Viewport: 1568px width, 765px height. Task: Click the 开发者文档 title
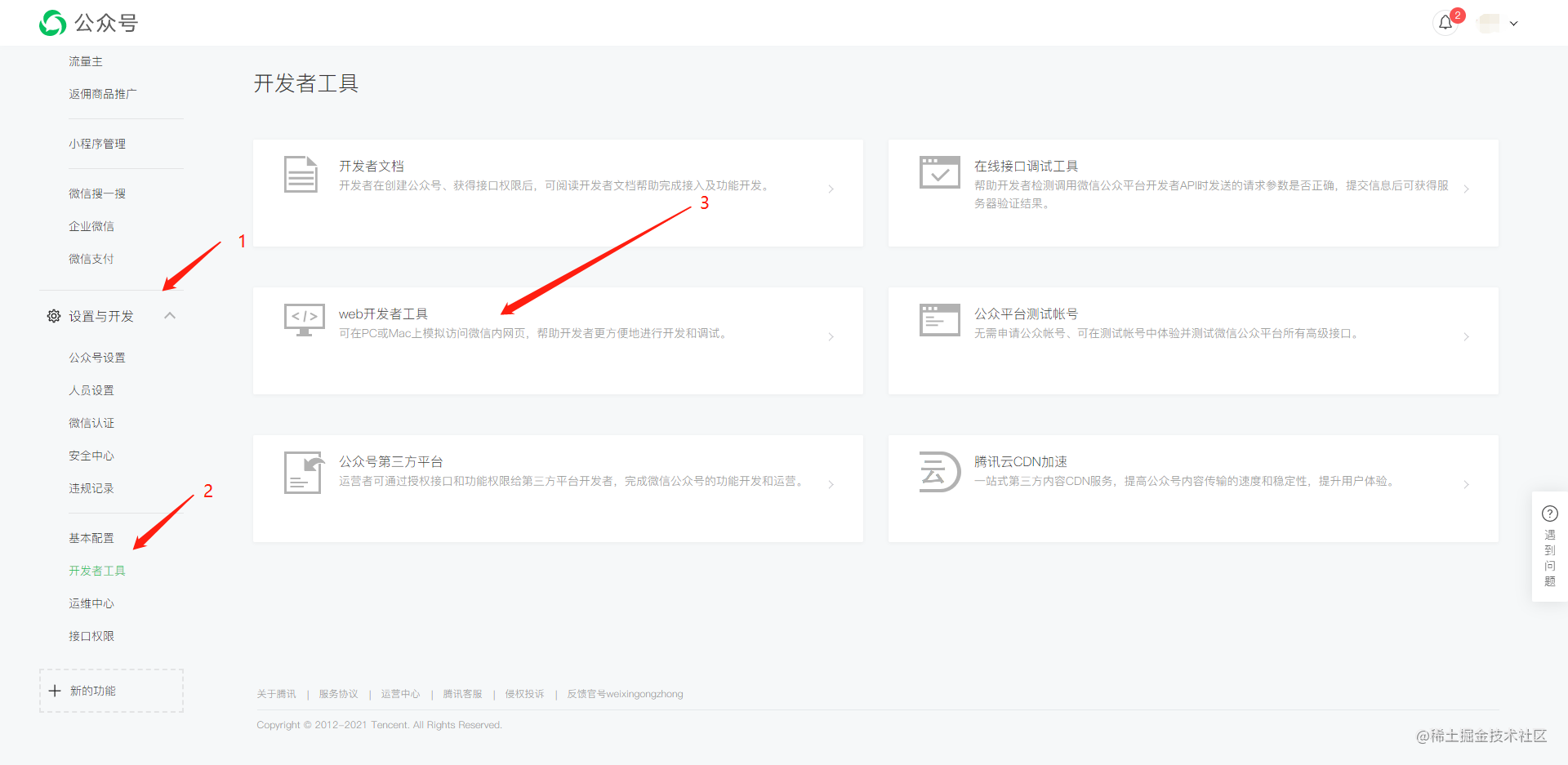[372, 166]
